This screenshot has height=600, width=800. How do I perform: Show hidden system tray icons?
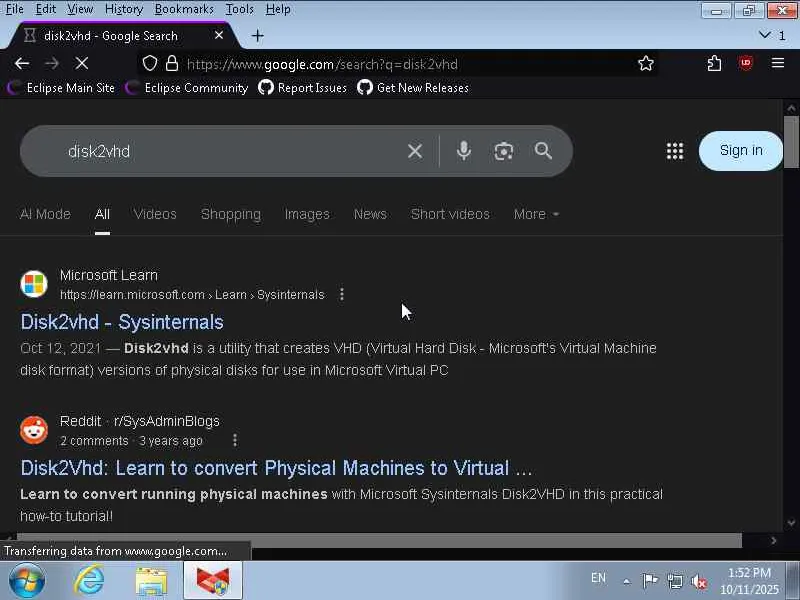click(x=626, y=581)
